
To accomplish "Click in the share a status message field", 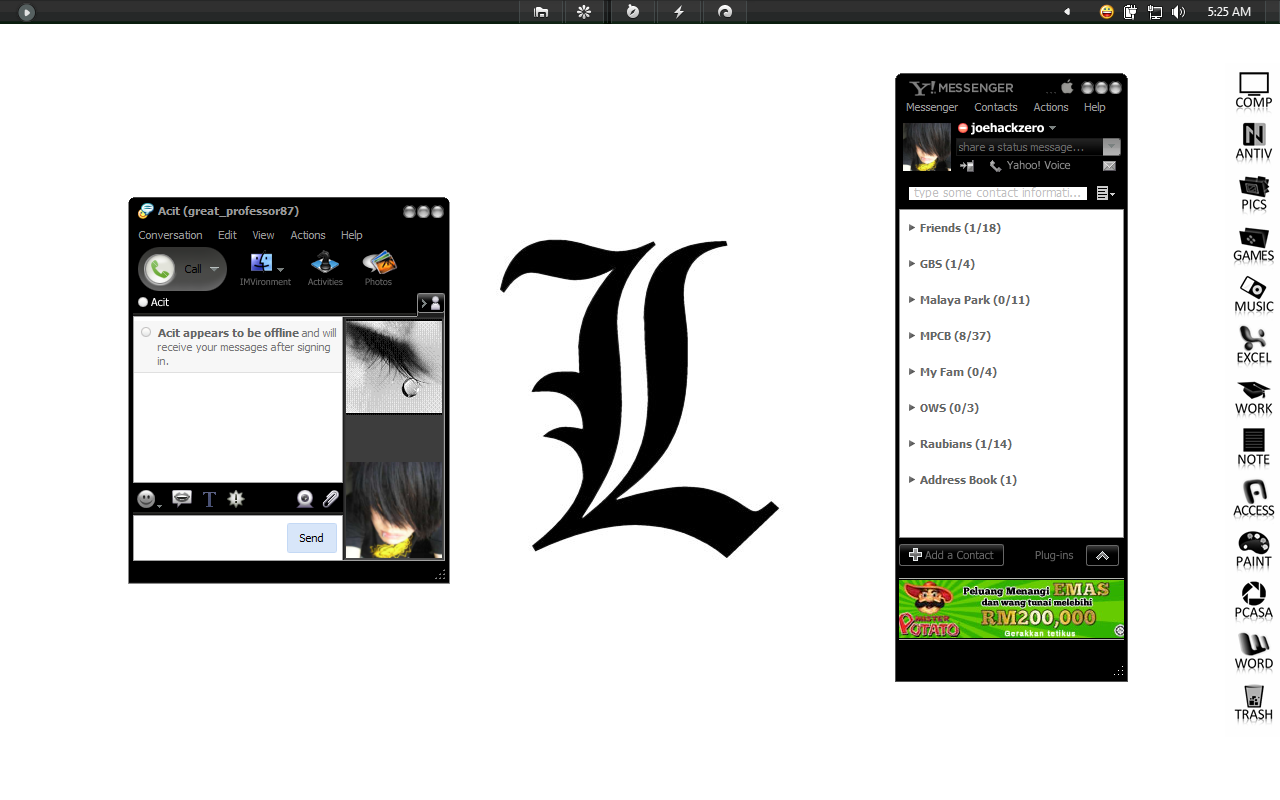I will click(x=1029, y=147).
